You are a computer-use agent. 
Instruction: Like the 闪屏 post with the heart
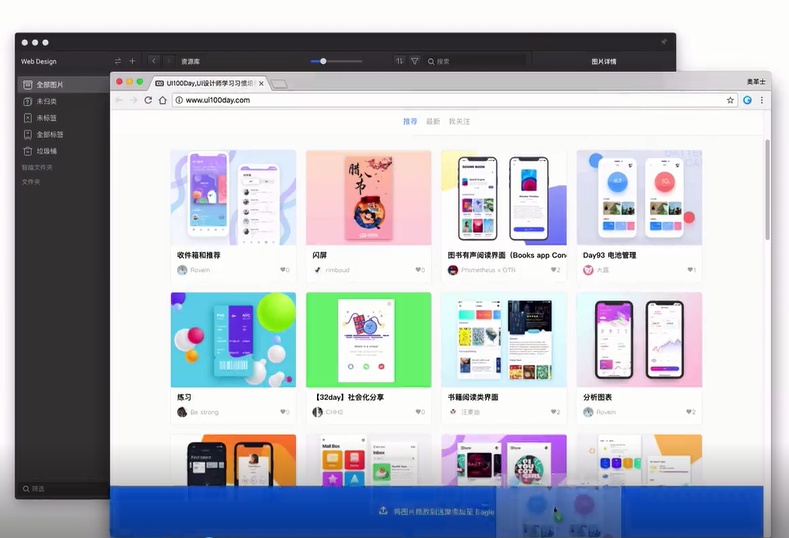point(418,270)
